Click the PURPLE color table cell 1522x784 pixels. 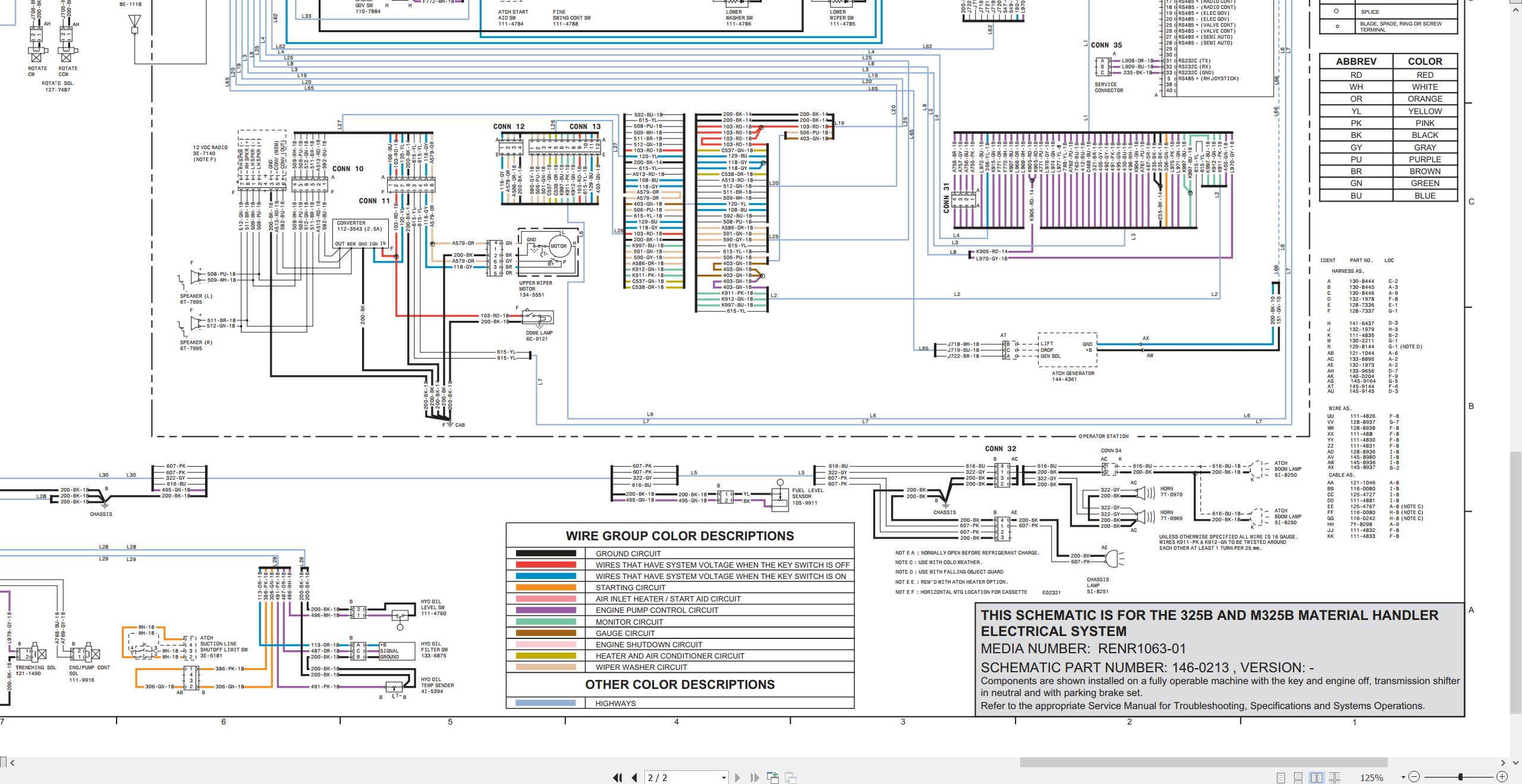click(x=1424, y=159)
